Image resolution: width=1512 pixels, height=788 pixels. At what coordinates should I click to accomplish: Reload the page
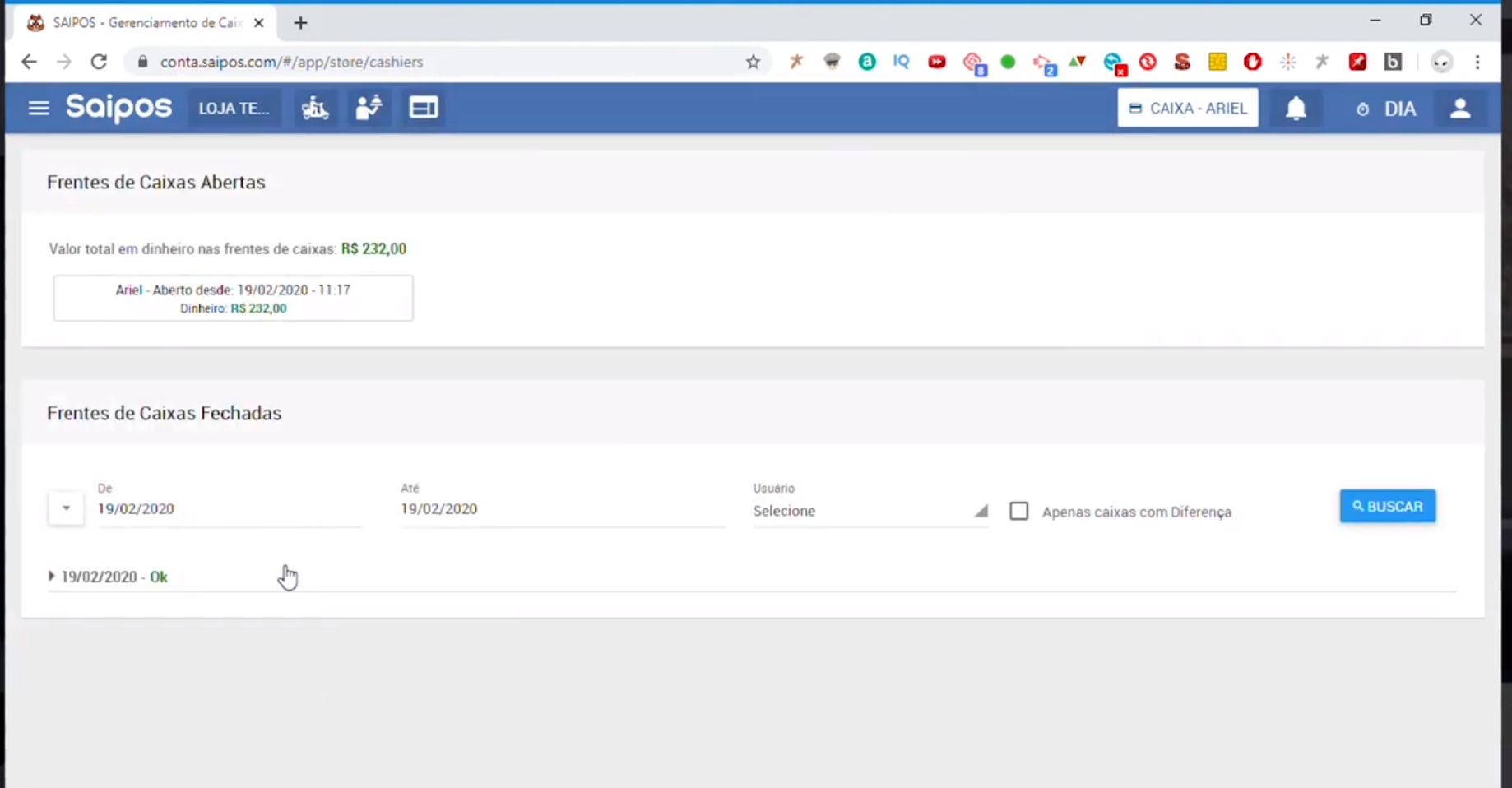pyautogui.click(x=99, y=62)
